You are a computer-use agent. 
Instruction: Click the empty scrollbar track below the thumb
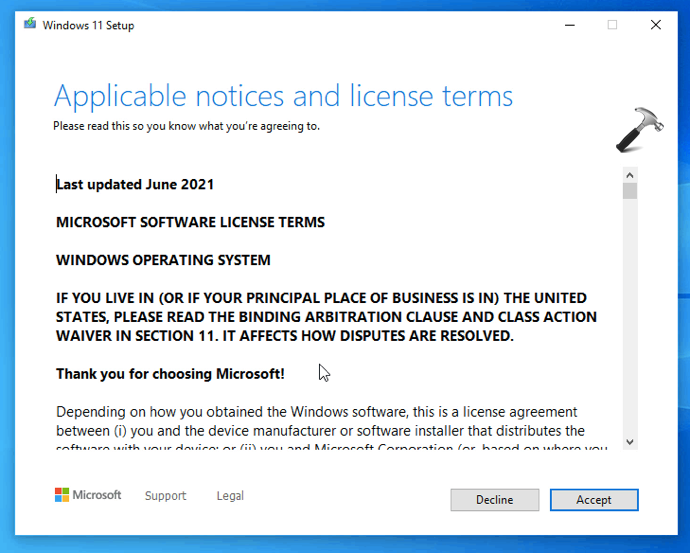[x=630, y=320]
